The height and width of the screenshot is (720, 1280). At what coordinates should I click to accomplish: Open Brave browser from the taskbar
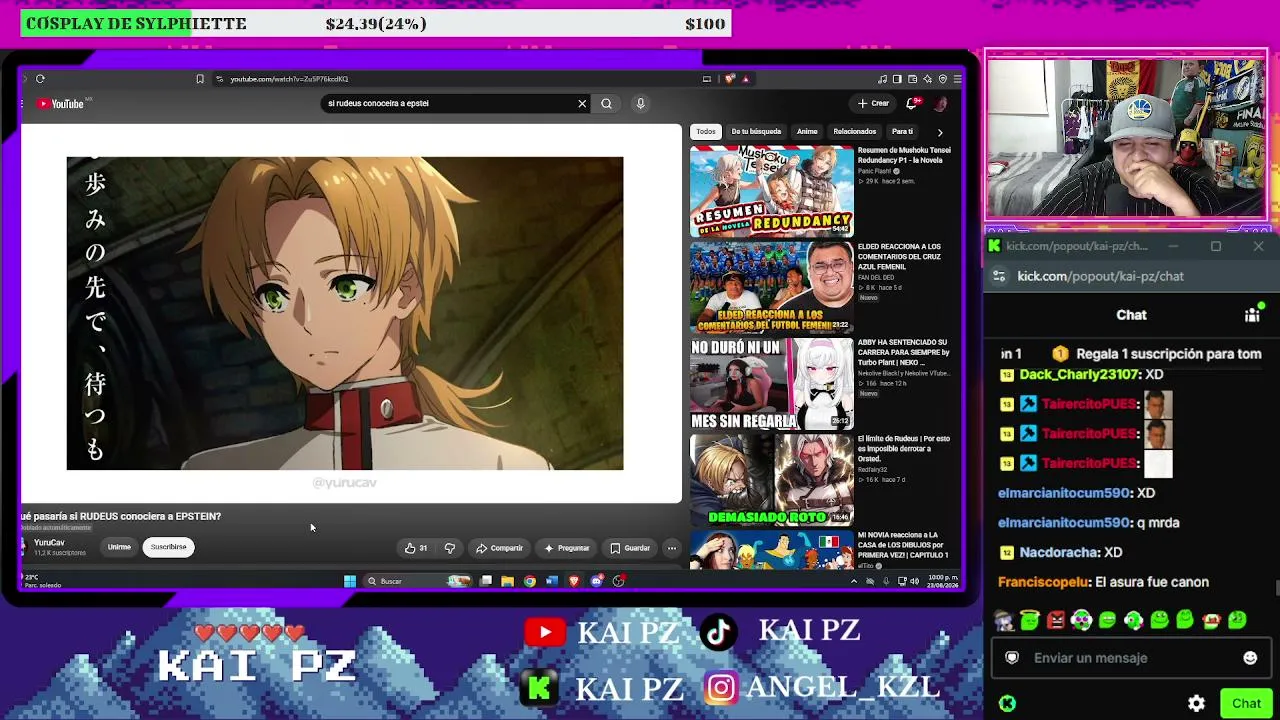pyautogui.click(x=574, y=581)
